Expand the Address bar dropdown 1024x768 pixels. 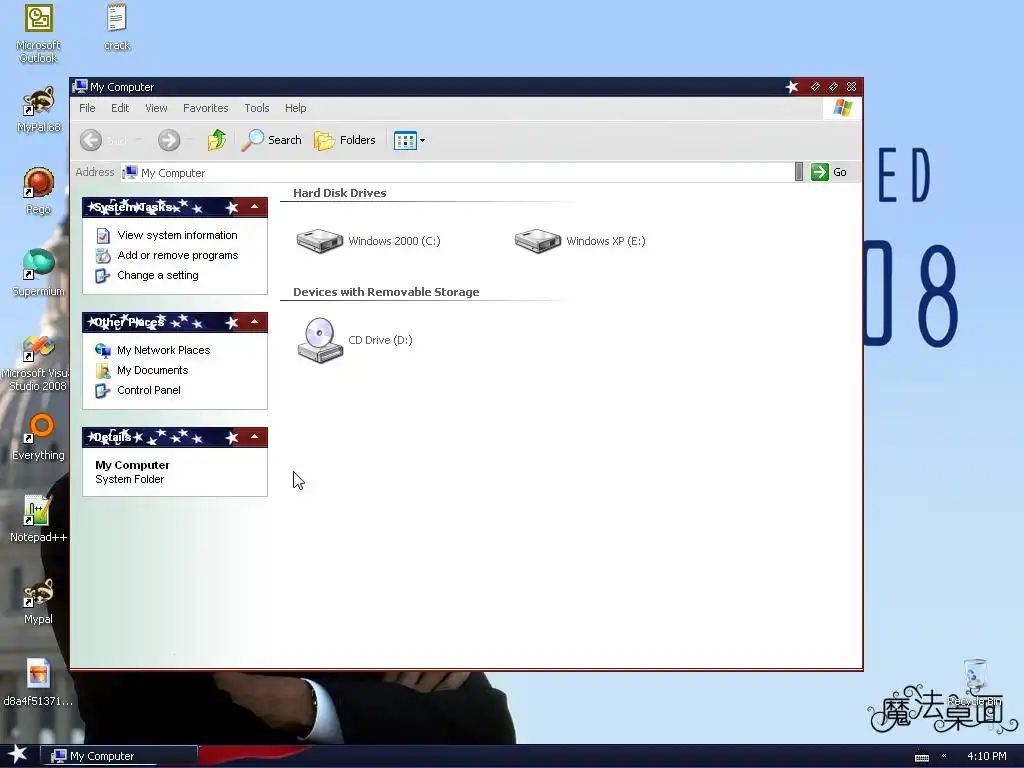[x=799, y=172]
